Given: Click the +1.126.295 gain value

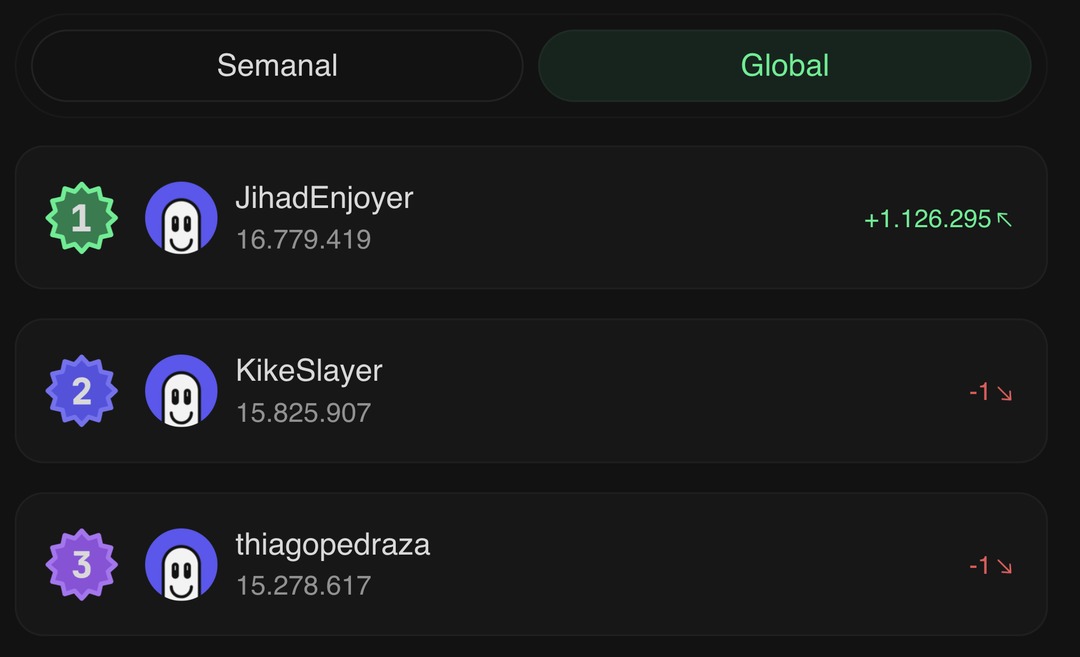Looking at the screenshot, I should coord(927,219).
